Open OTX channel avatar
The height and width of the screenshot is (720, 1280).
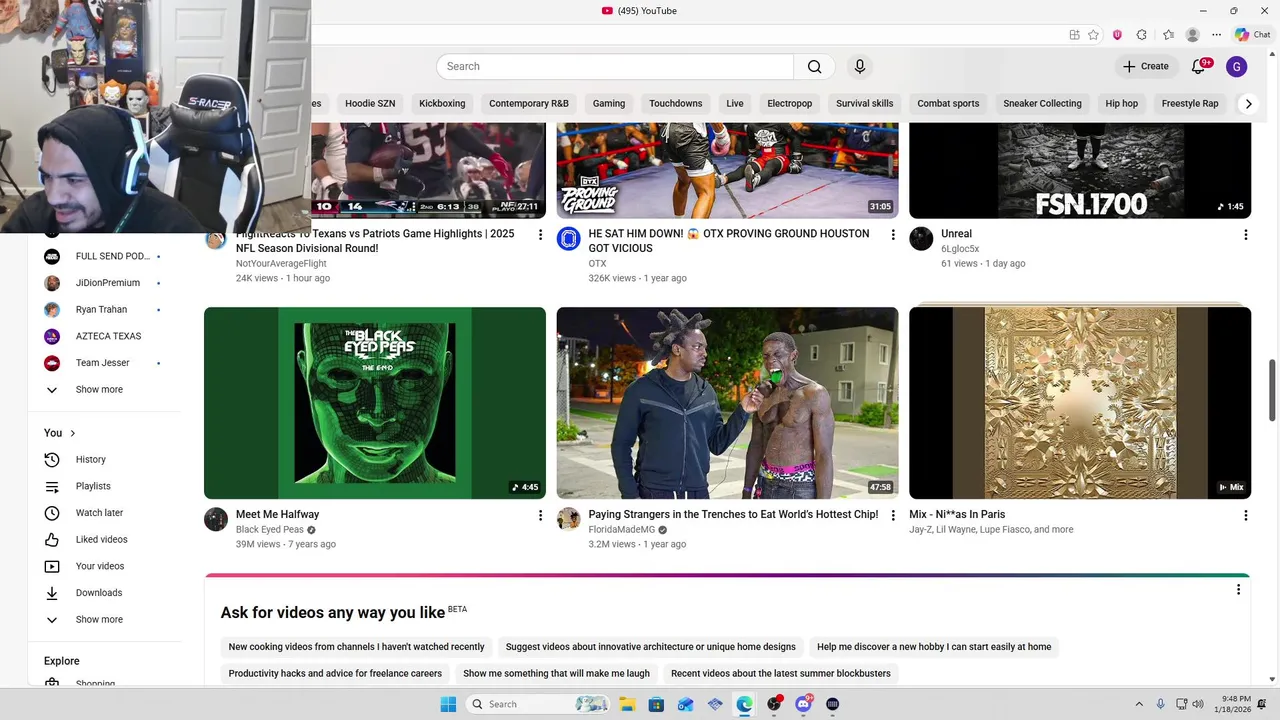click(x=568, y=239)
